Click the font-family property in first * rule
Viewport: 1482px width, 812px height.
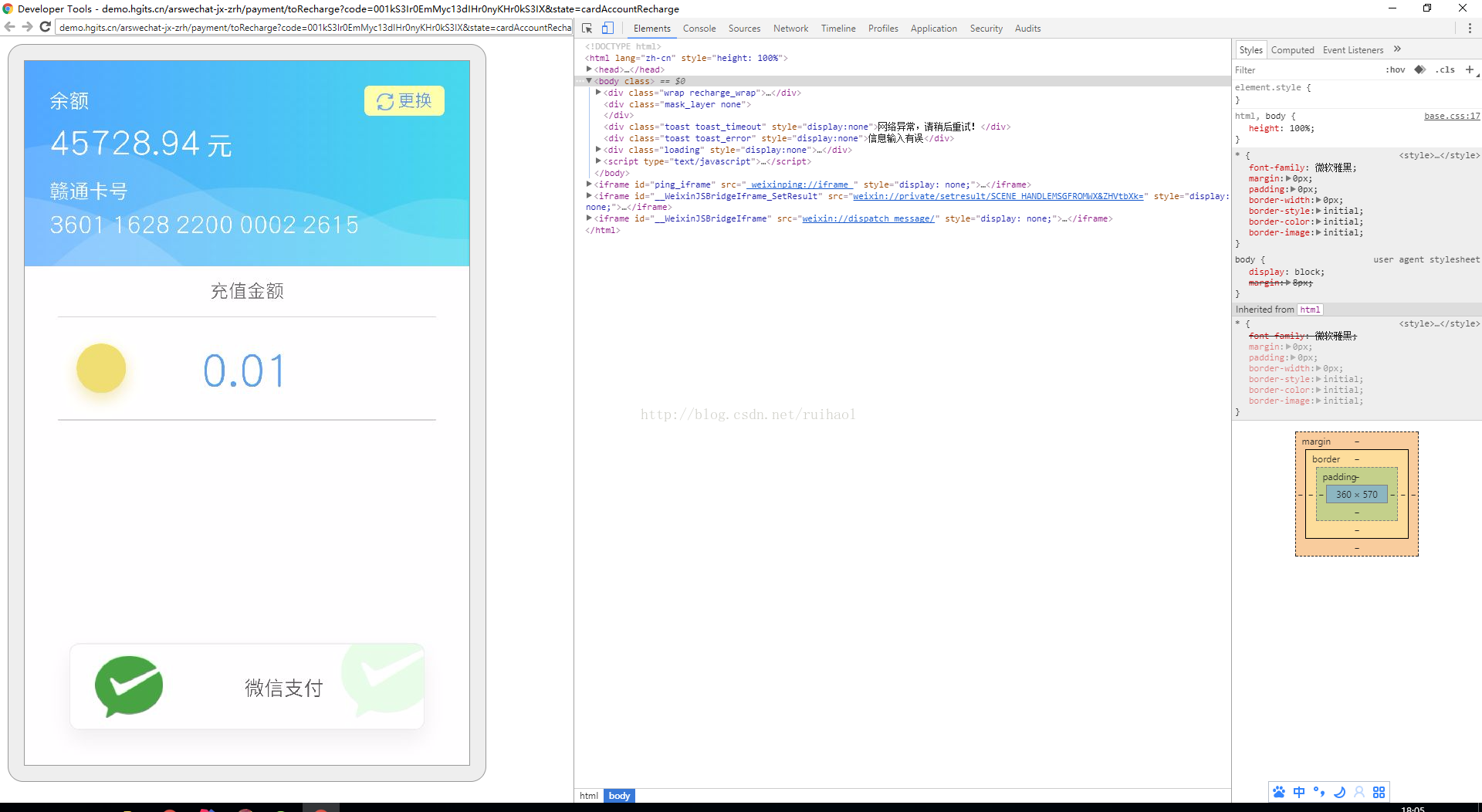coord(1302,167)
